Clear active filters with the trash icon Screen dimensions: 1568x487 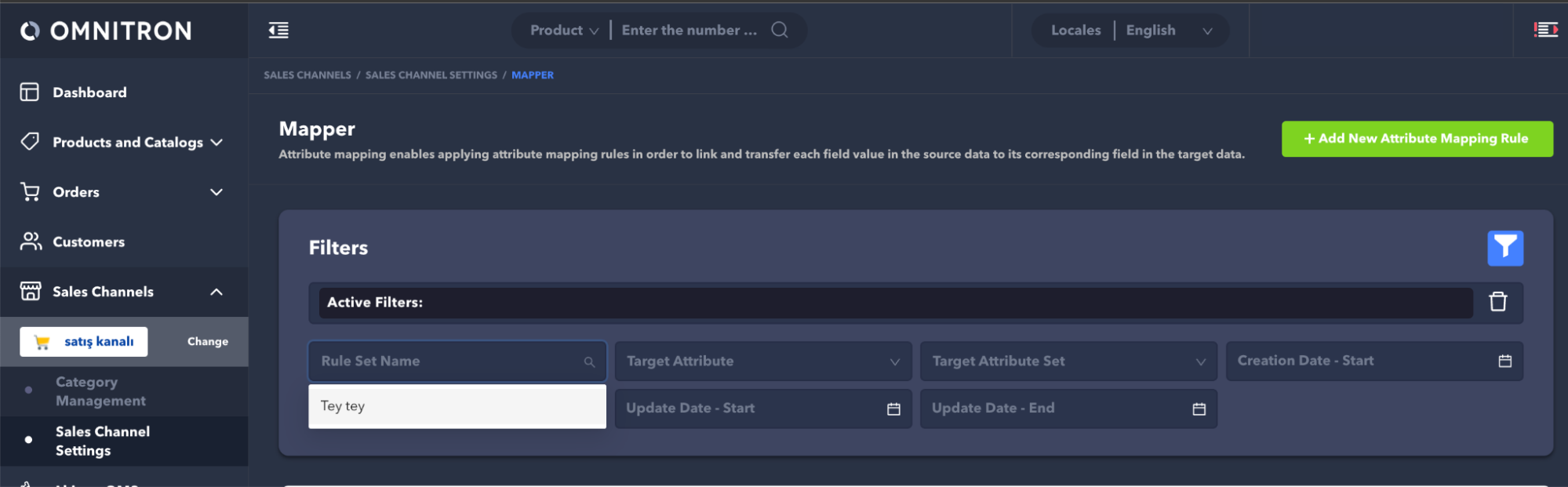pos(1497,302)
